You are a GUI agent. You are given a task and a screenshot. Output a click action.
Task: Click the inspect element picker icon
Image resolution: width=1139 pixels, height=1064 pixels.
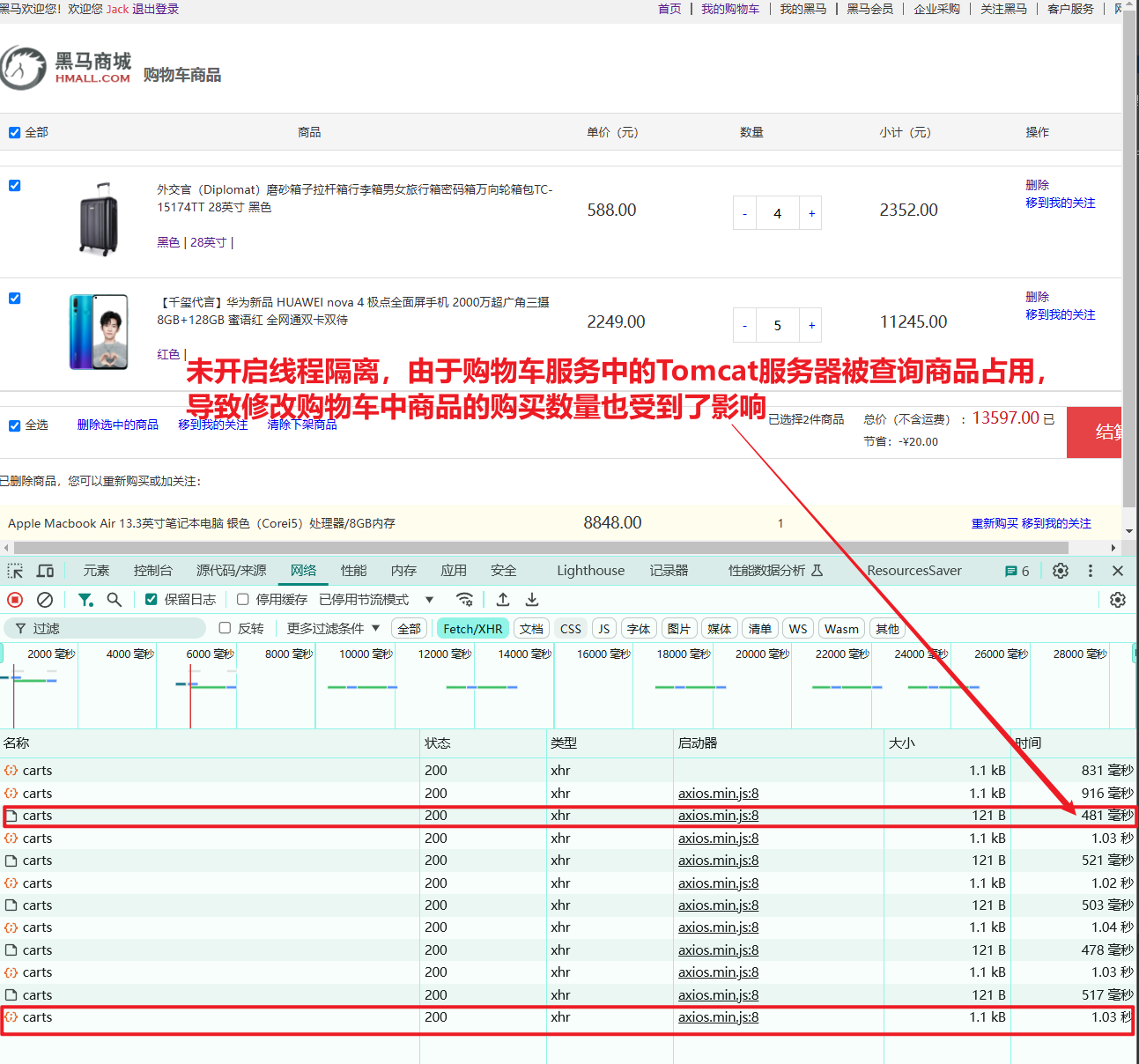pos(15,571)
